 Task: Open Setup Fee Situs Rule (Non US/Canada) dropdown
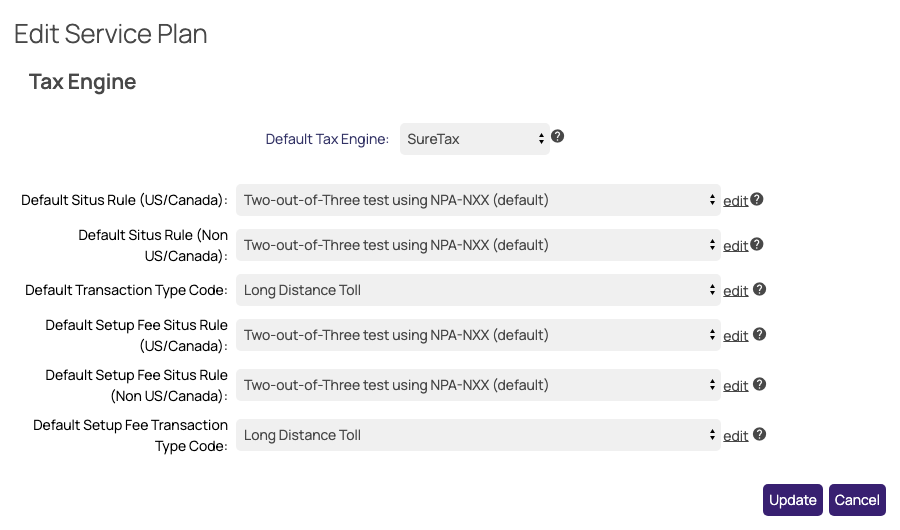click(478, 385)
